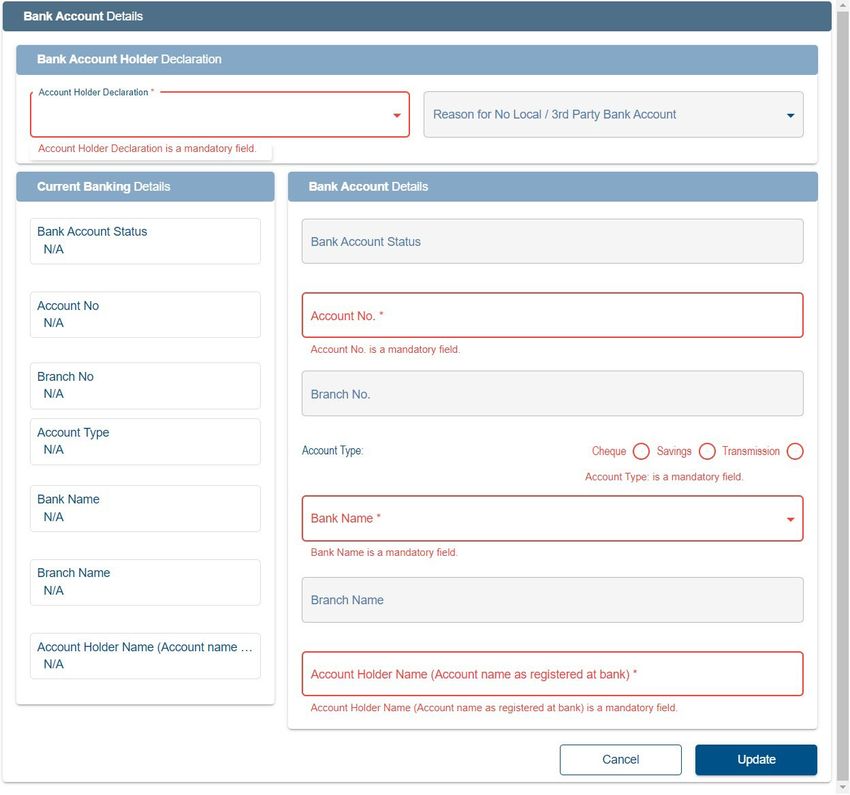Focus the Account Holder Name input field
The width and height of the screenshot is (850, 795).
click(x=552, y=674)
